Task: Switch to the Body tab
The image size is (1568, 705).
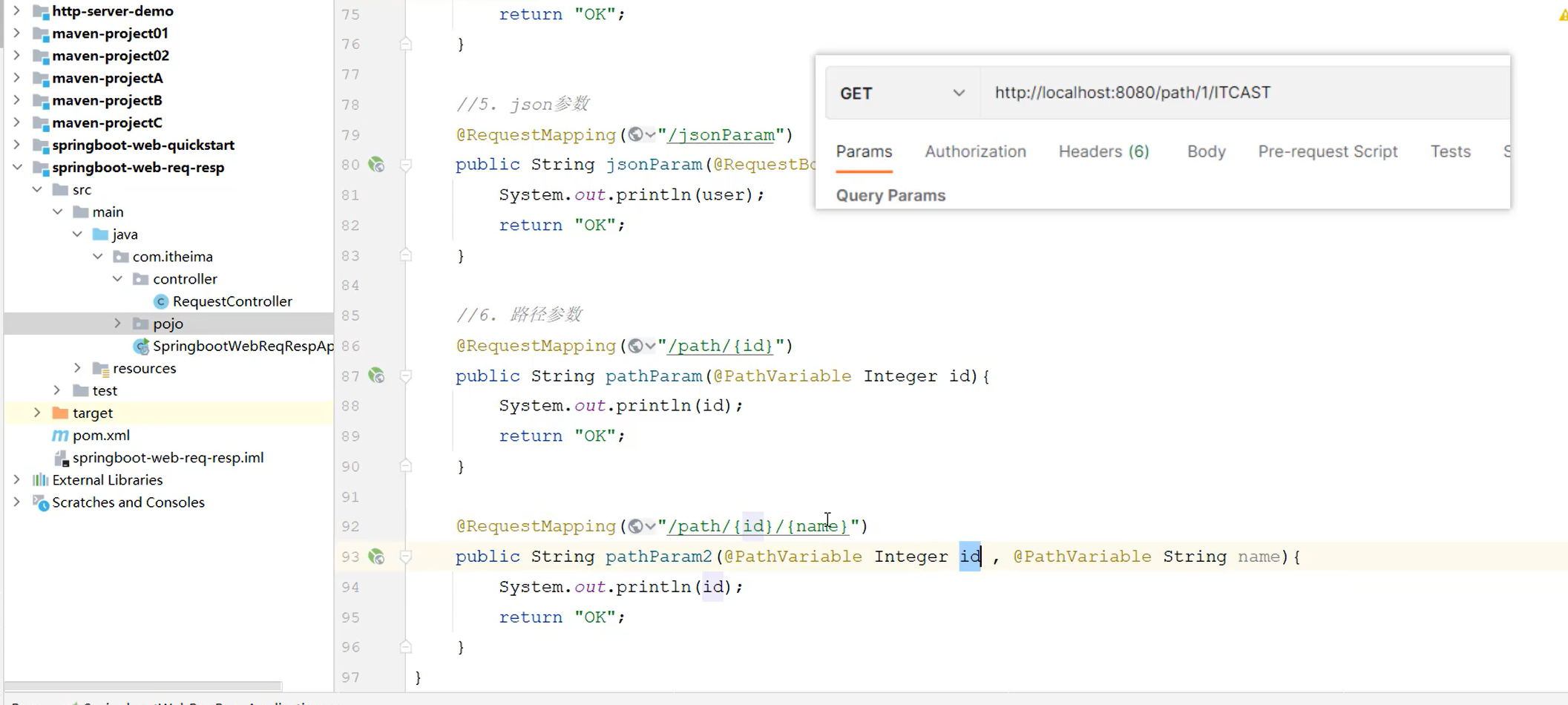Action: (x=1206, y=151)
